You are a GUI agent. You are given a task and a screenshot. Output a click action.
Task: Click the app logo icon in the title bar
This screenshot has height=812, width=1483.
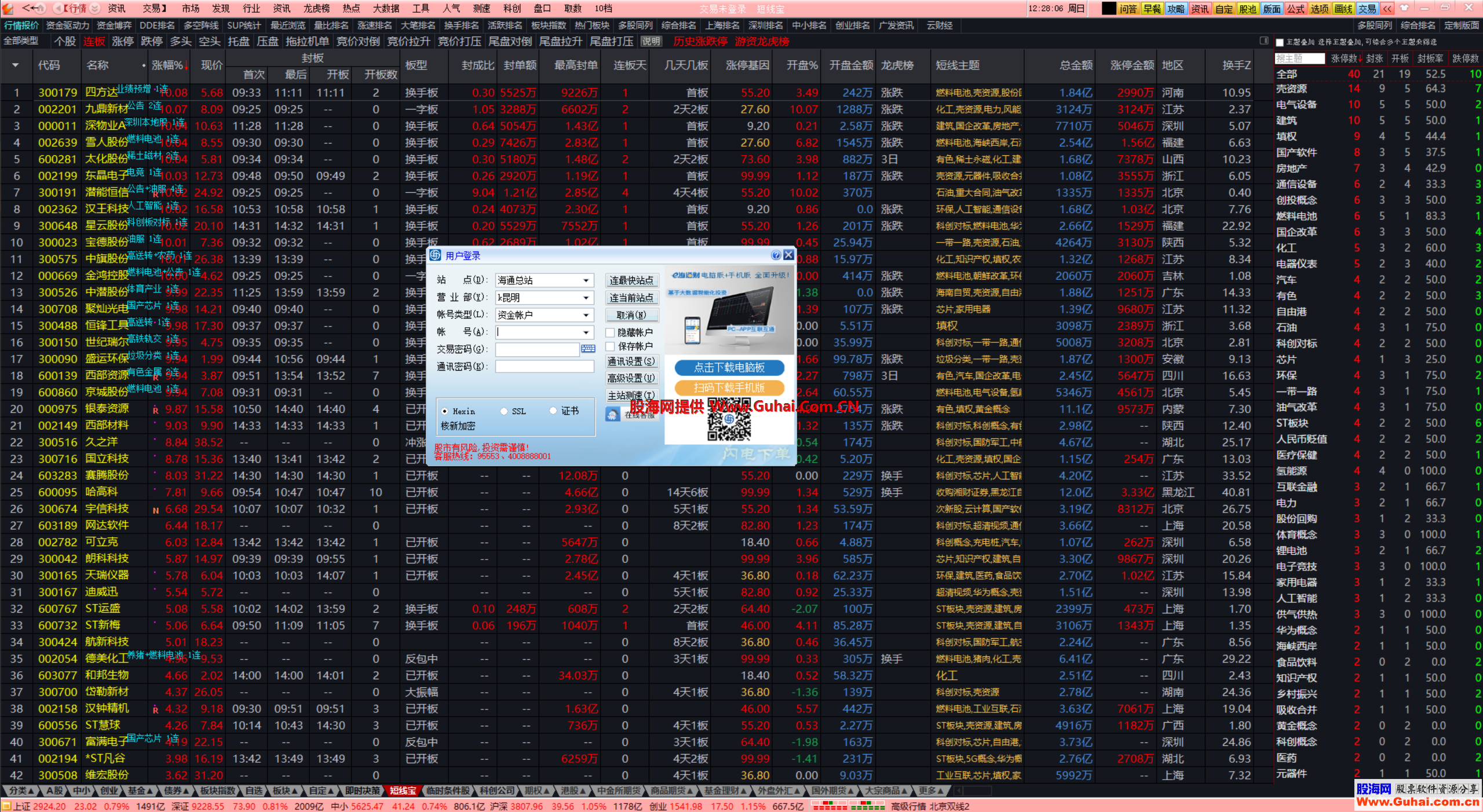click(x=8, y=8)
